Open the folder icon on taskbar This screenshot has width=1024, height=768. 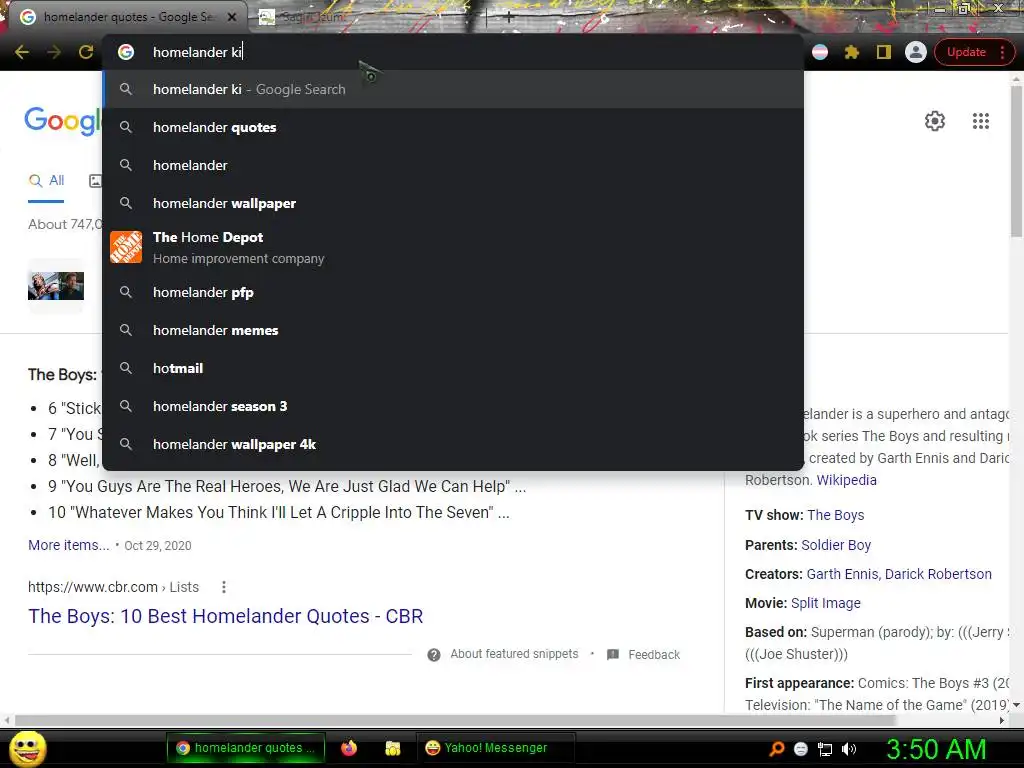coord(392,748)
